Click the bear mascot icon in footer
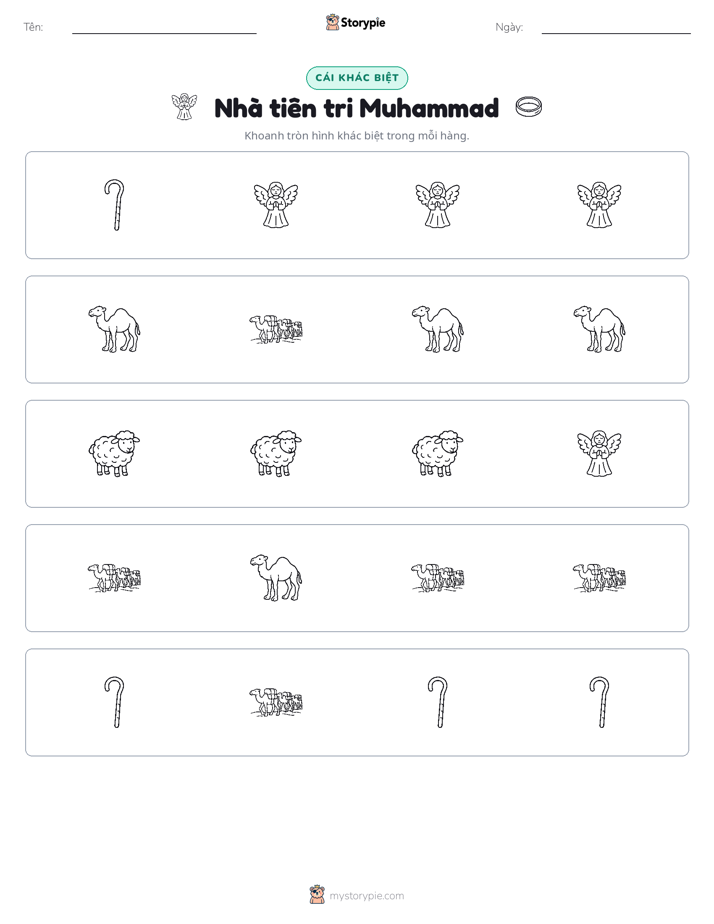 [x=317, y=895]
